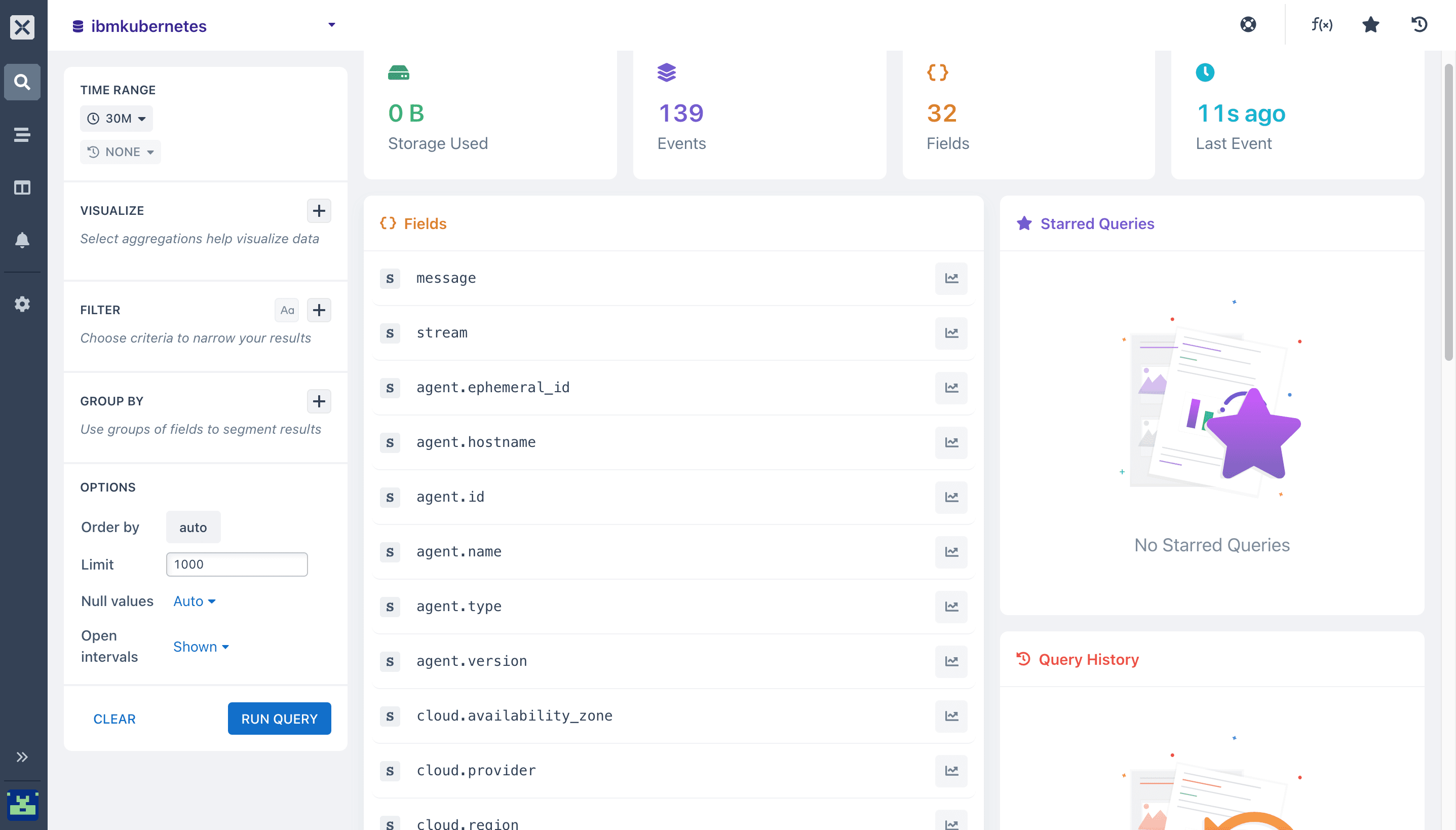Select the agent.id field row
The height and width of the screenshot is (830, 1456).
click(x=673, y=498)
